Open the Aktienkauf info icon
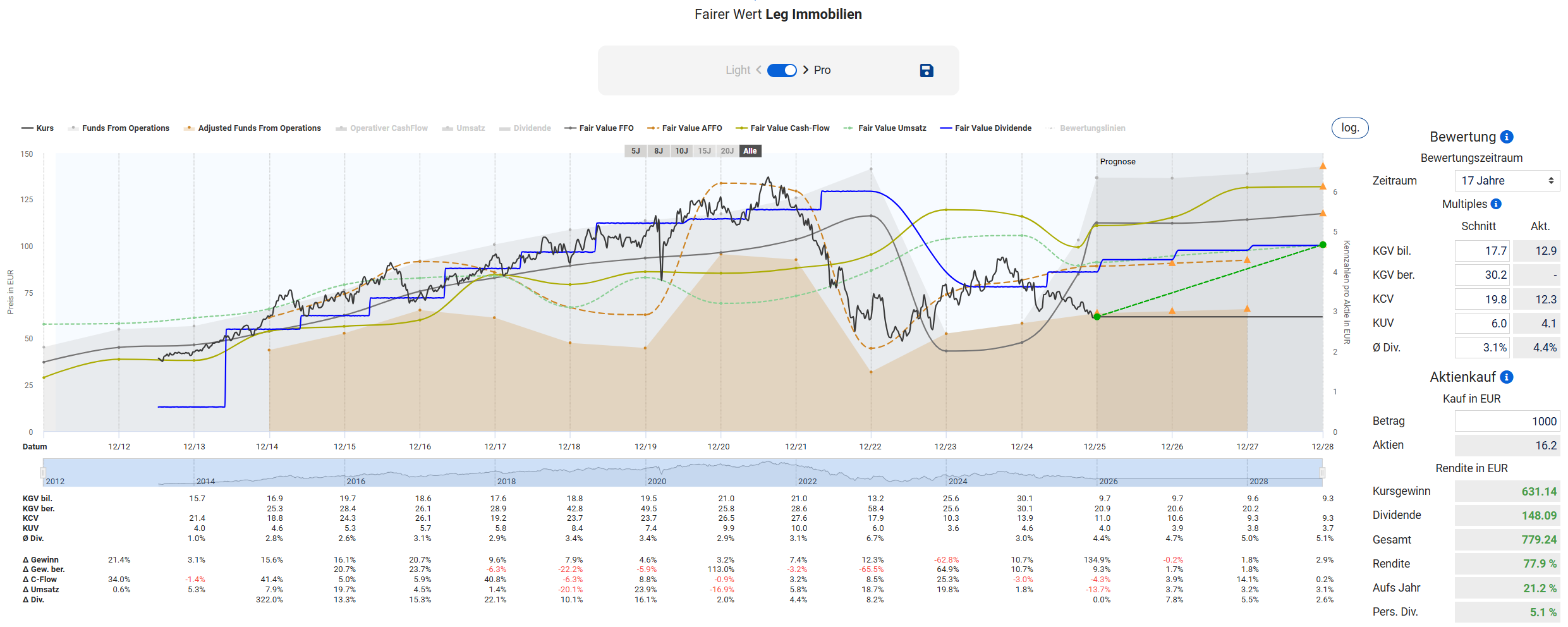Screen dimensions: 1568x627 tap(1507, 377)
